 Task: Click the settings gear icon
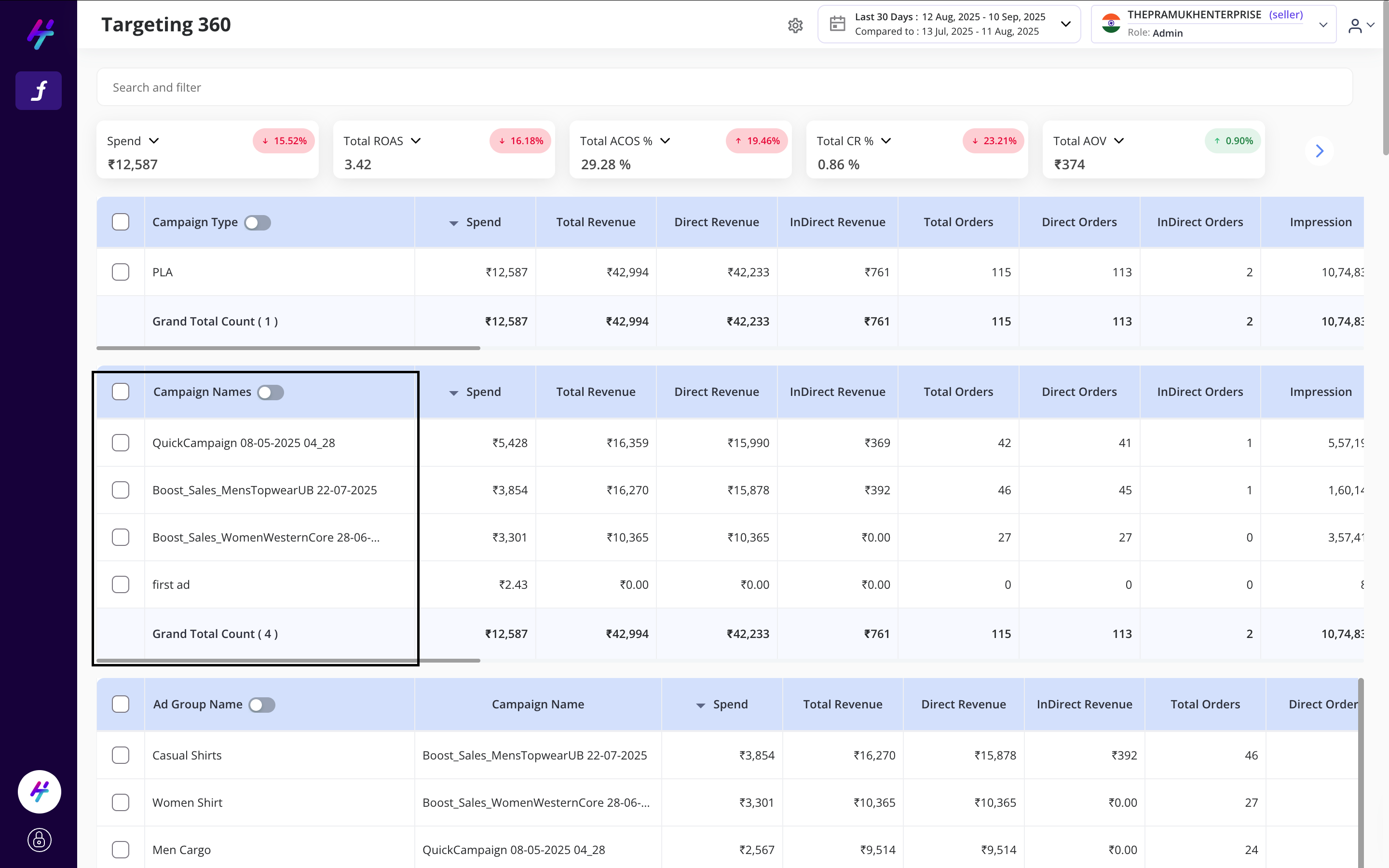(795, 25)
